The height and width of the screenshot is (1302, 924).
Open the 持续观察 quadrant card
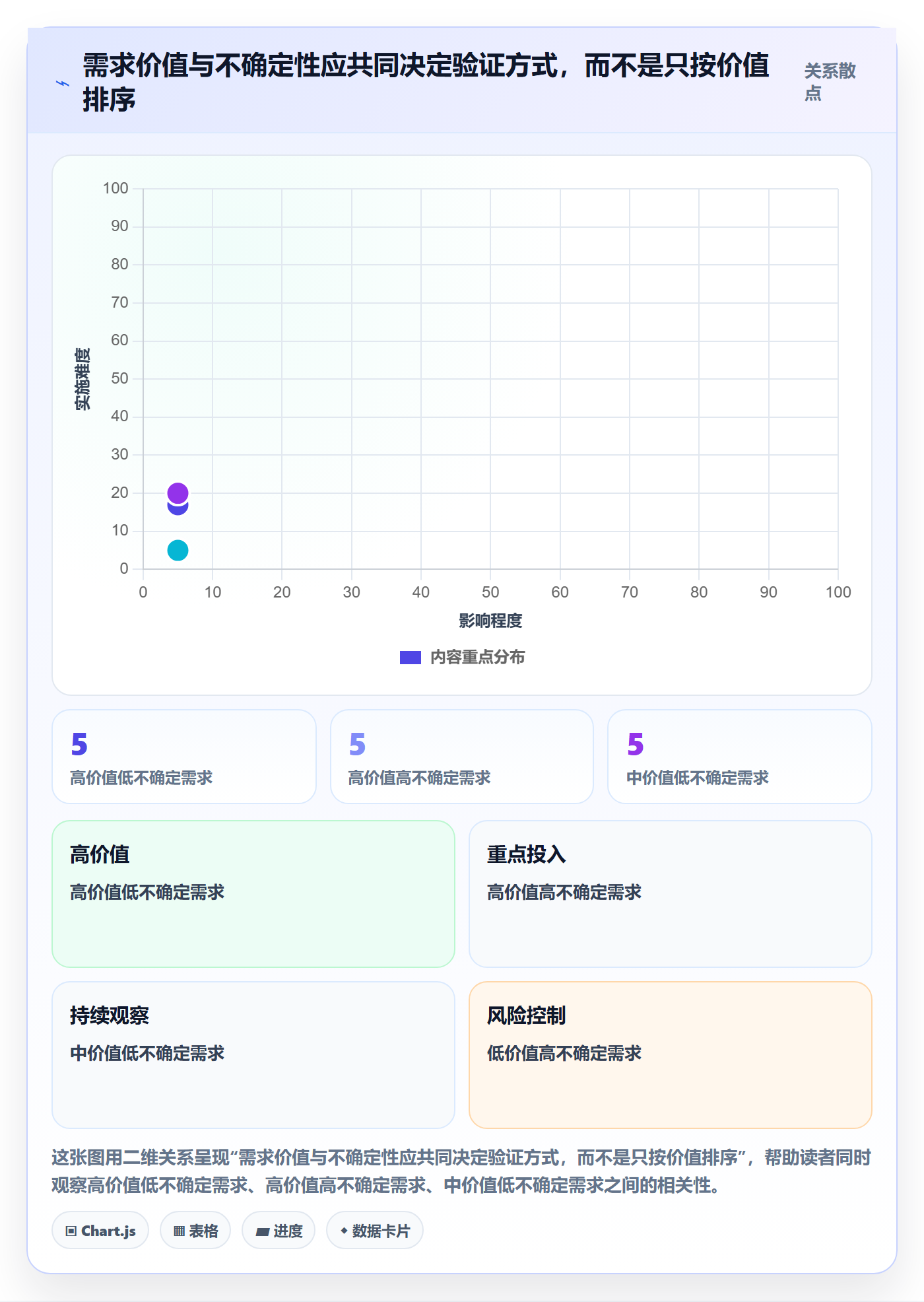point(253,1055)
